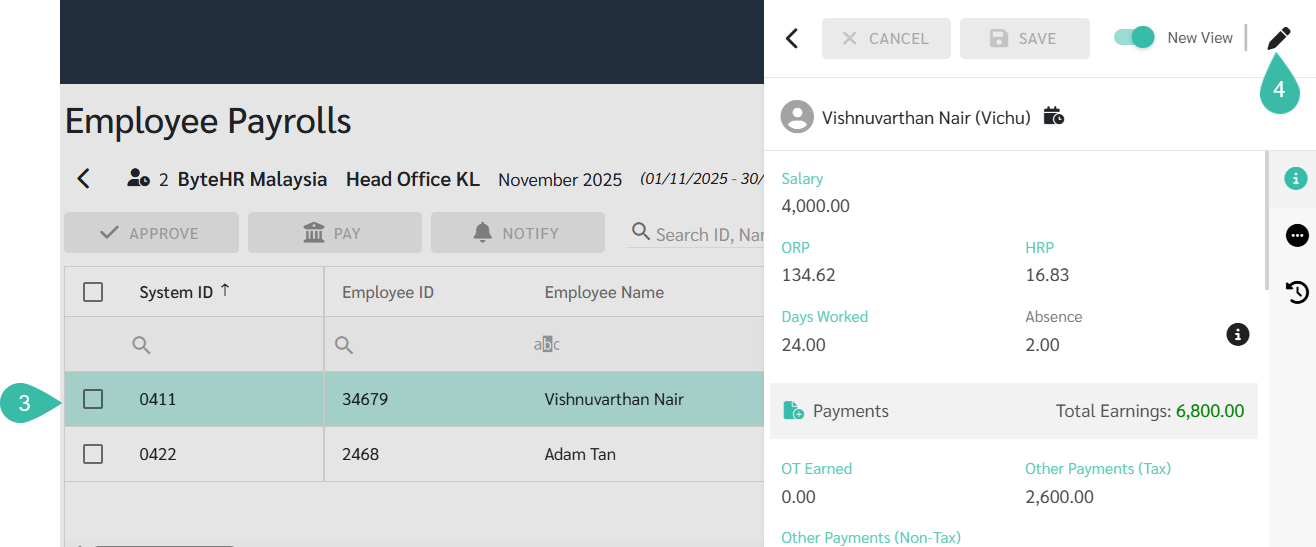Click System ID 0411 cell
The image size is (1316, 547).
click(x=158, y=399)
